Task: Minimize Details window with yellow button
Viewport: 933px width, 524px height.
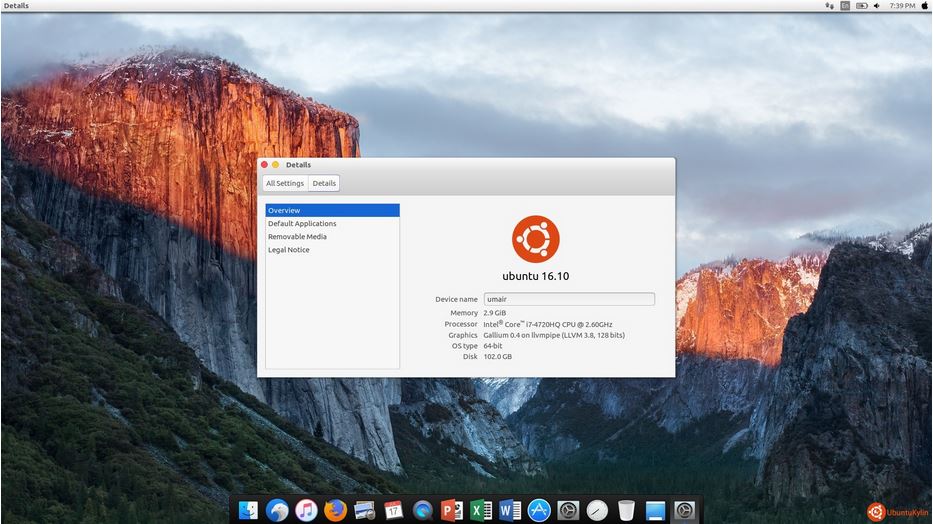Action: [275, 165]
